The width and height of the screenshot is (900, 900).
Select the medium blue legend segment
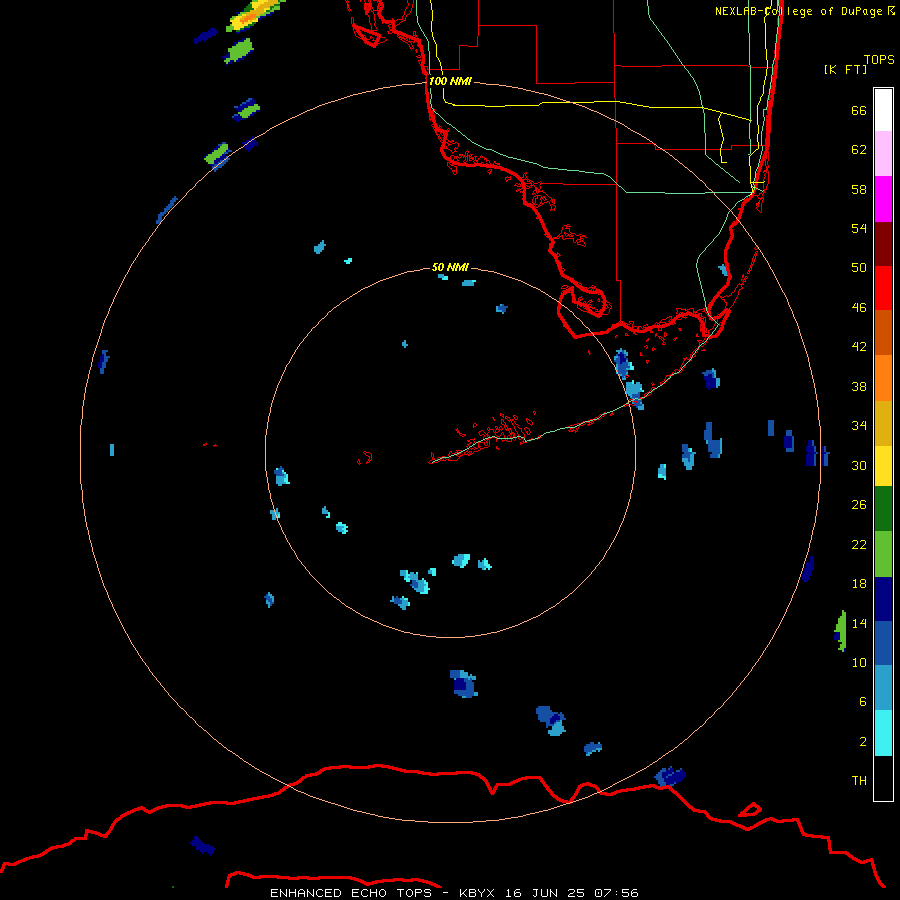pos(883,643)
